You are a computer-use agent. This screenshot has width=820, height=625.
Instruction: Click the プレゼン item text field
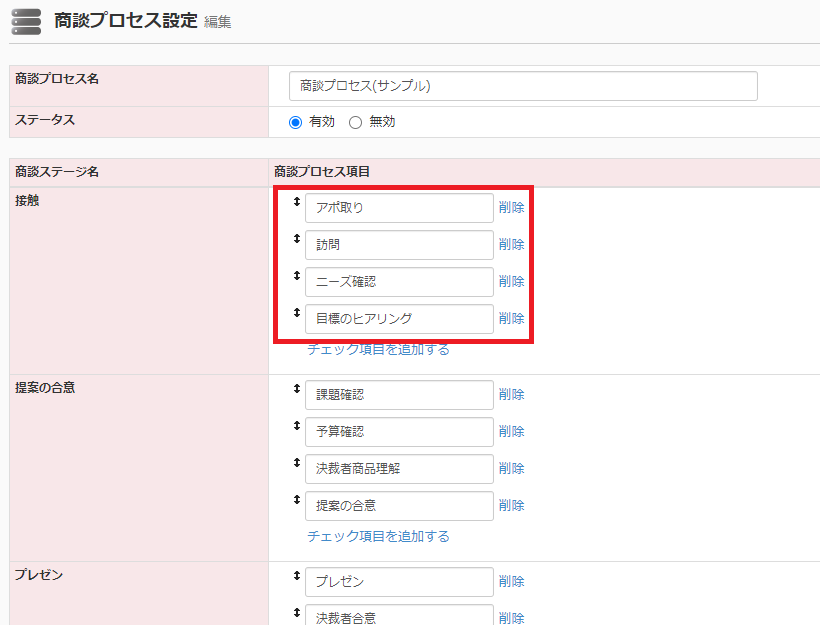point(399,582)
